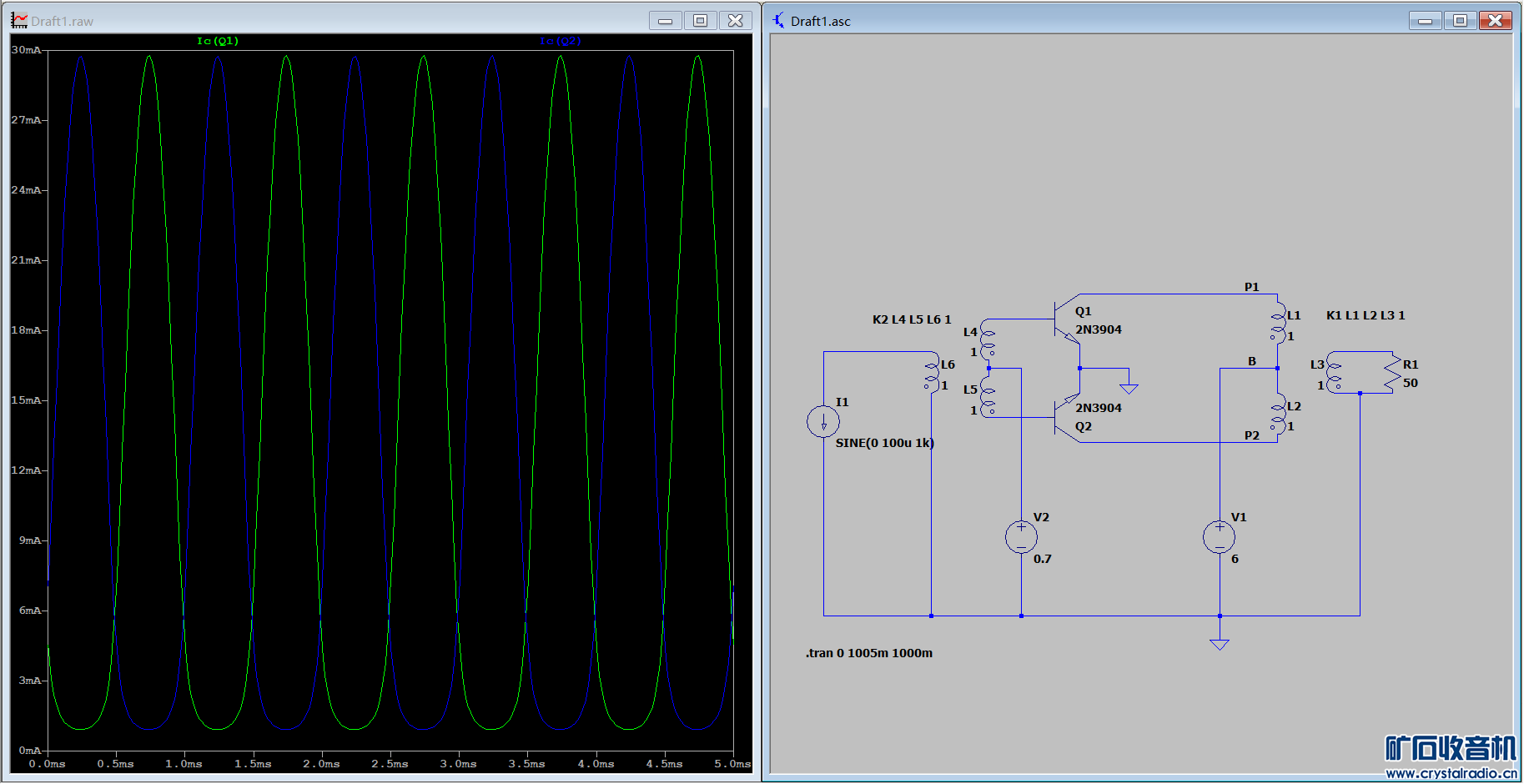Click the Draft1.raw window title icon
Viewport: 1524px width, 784px height.
coord(18,21)
